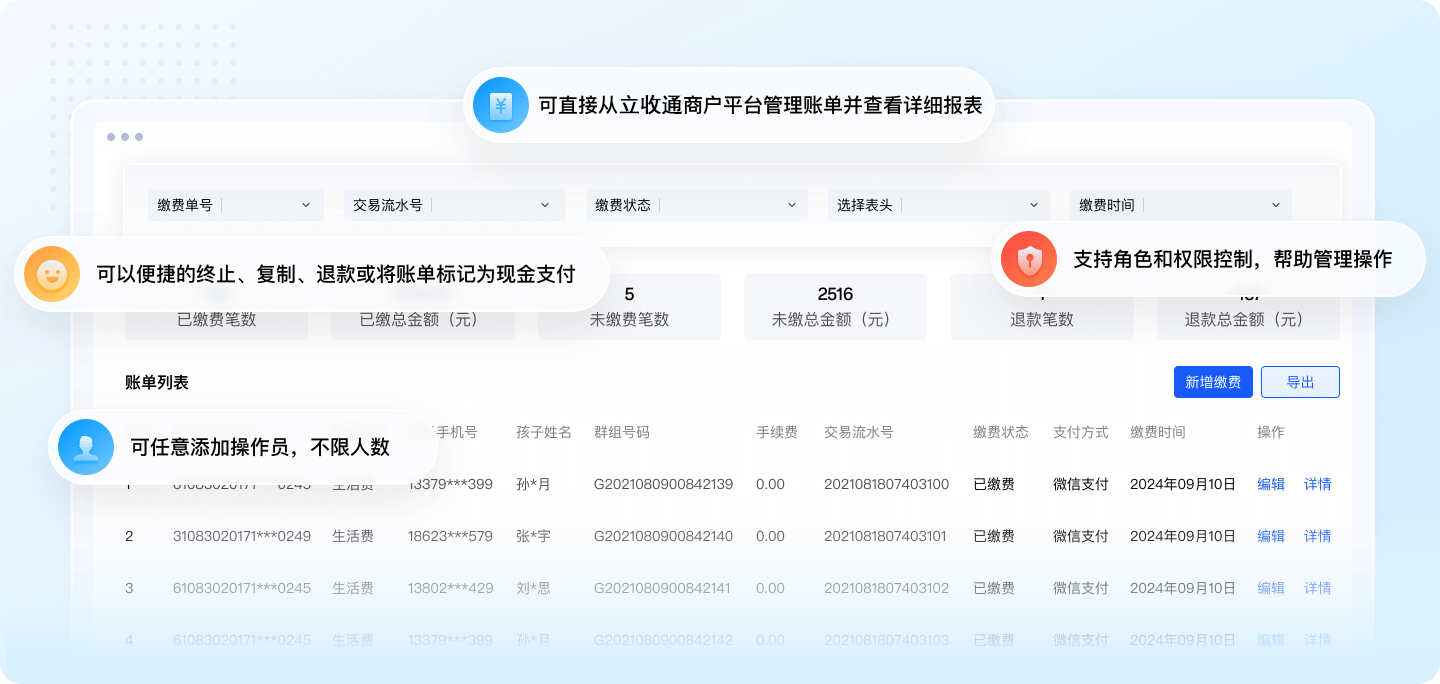Open the 缴费单号 dropdown

click(236, 205)
